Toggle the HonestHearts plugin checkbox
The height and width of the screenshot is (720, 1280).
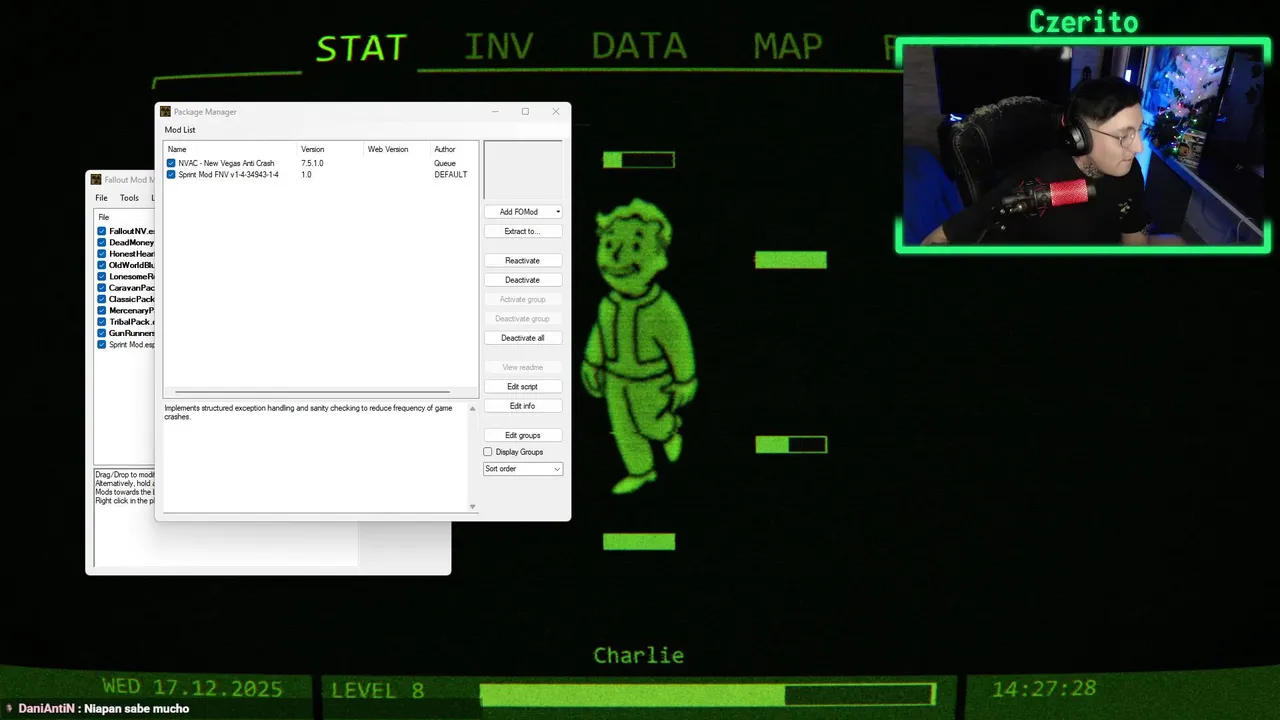click(102, 254)
